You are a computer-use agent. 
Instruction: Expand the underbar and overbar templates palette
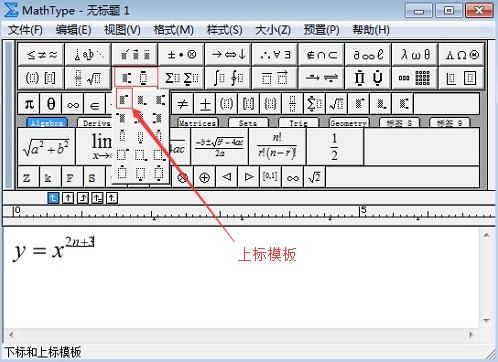pyautogui.click(x=275, y=78)
